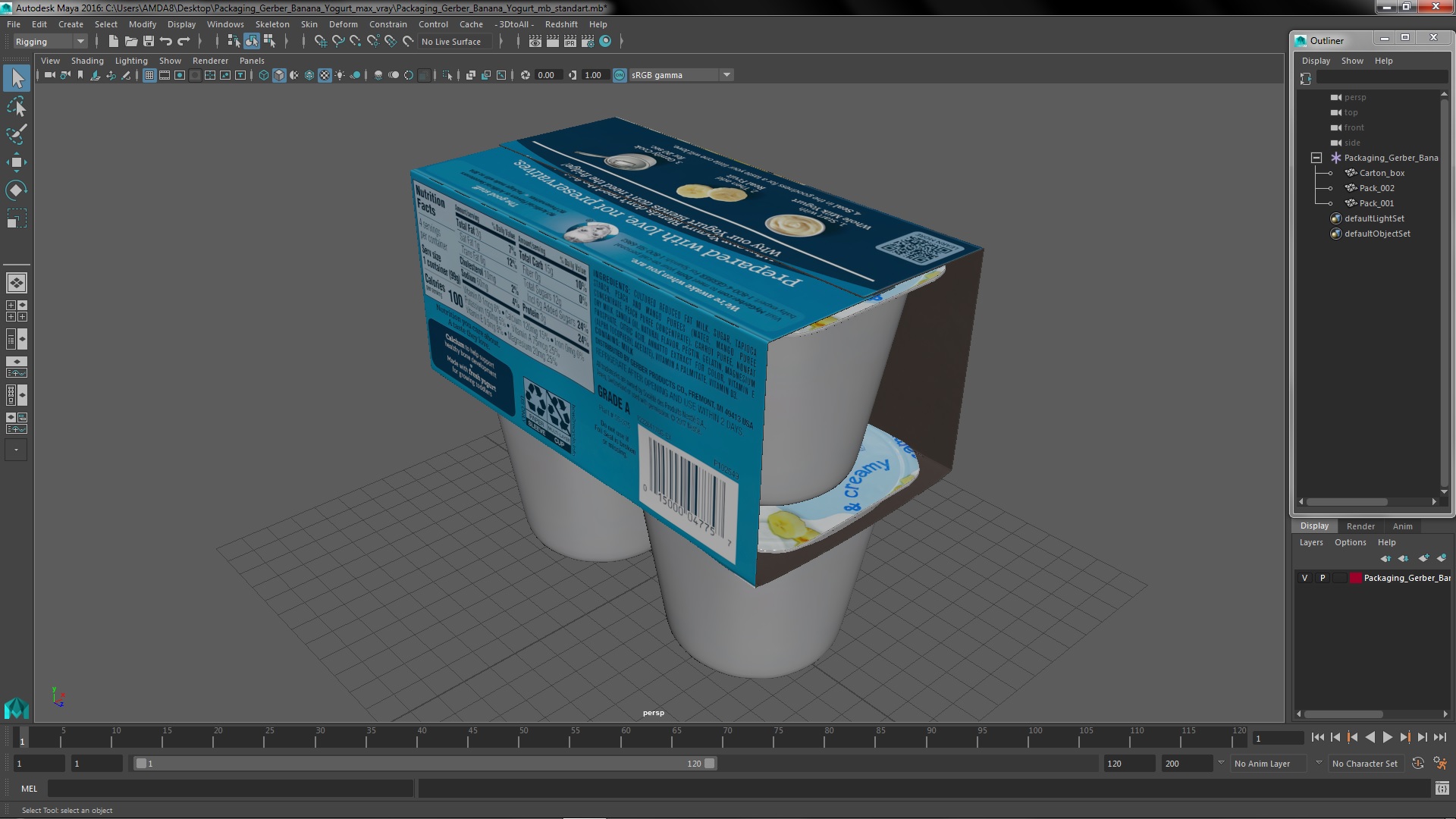This screenshot has width=1456, height=819.
Task: Switch to single perspective layout icon
Action: (x=17, y=283)
